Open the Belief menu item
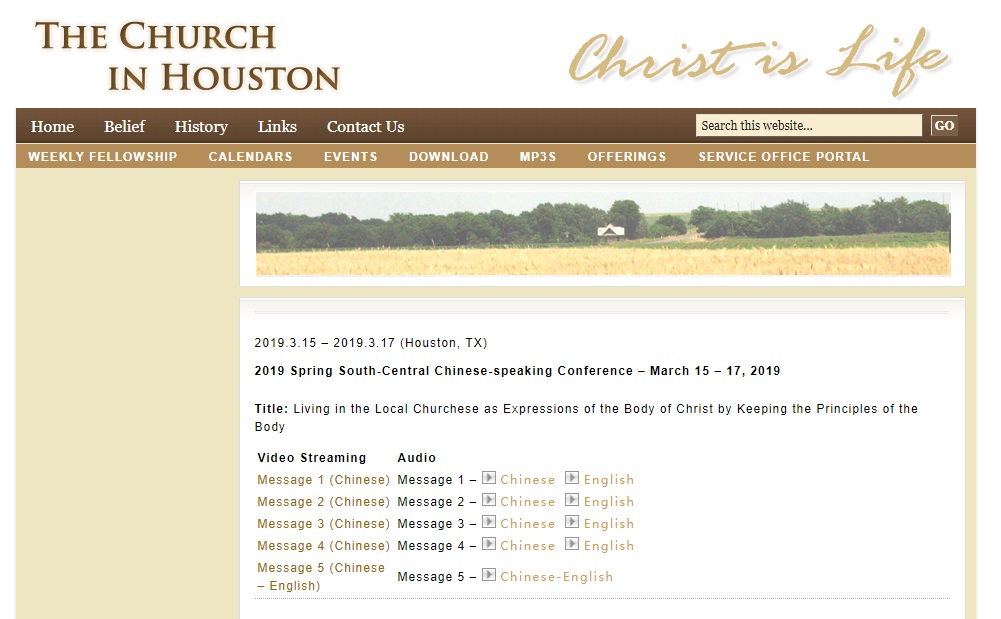1001x619 pixels. pyautogui.click(x=124, y=127)
